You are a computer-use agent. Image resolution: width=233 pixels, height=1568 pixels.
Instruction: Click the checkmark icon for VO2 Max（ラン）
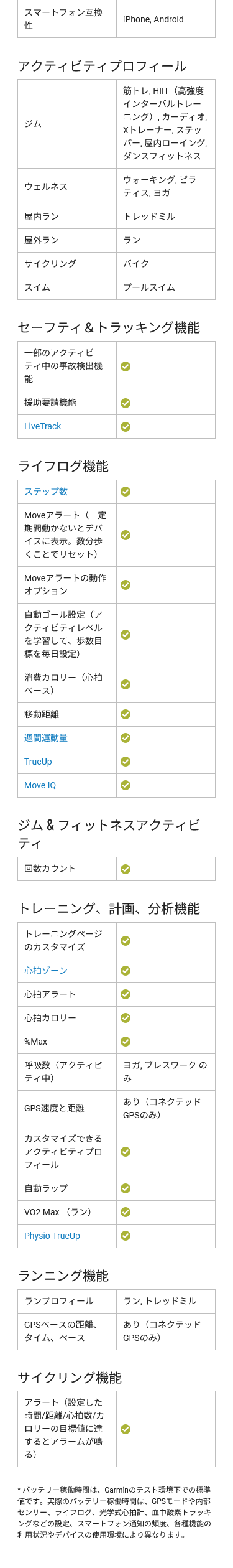point(126,1212)
